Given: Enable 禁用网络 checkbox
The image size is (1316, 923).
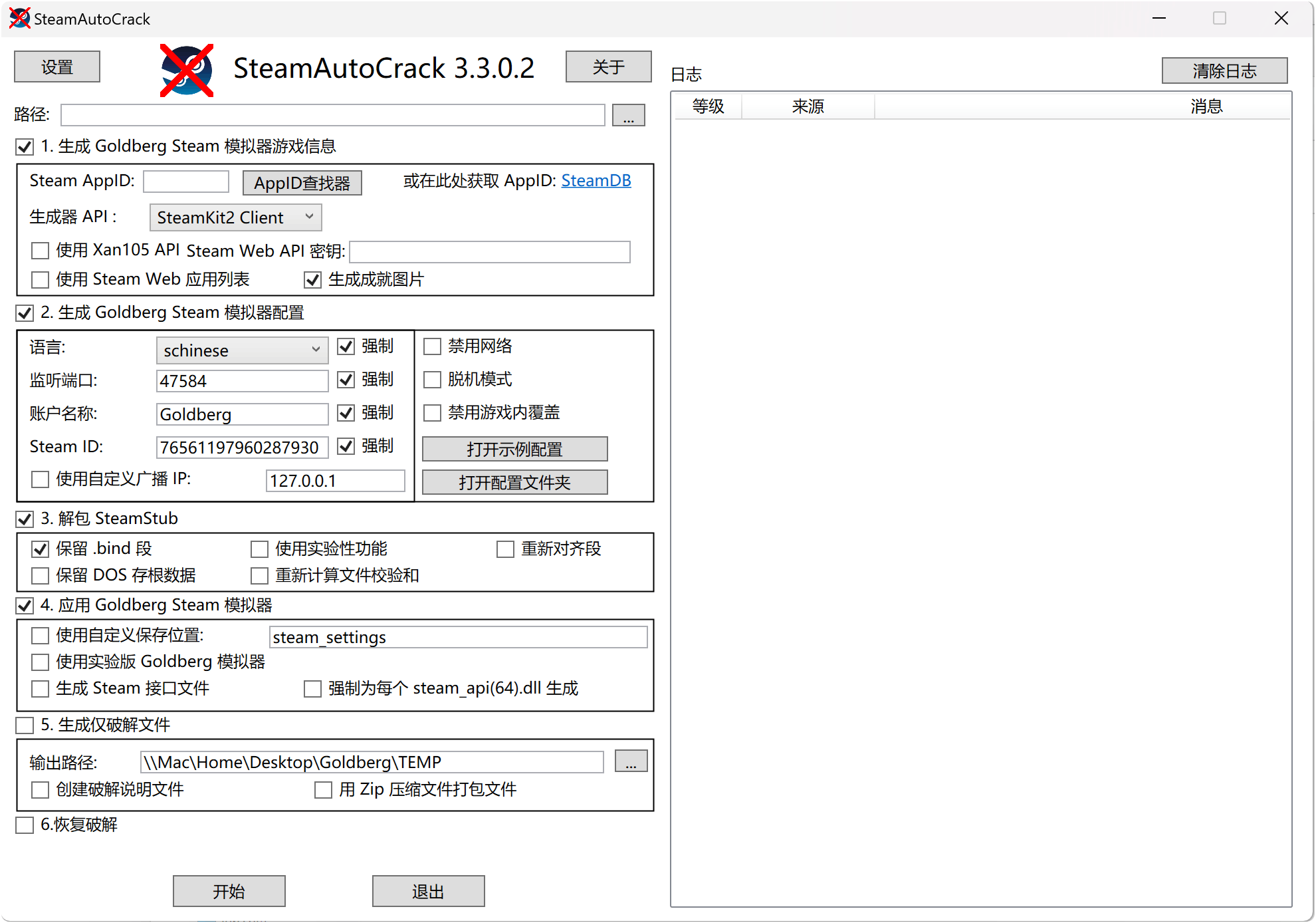Looking at the screenshot, I should click(433, 346).
